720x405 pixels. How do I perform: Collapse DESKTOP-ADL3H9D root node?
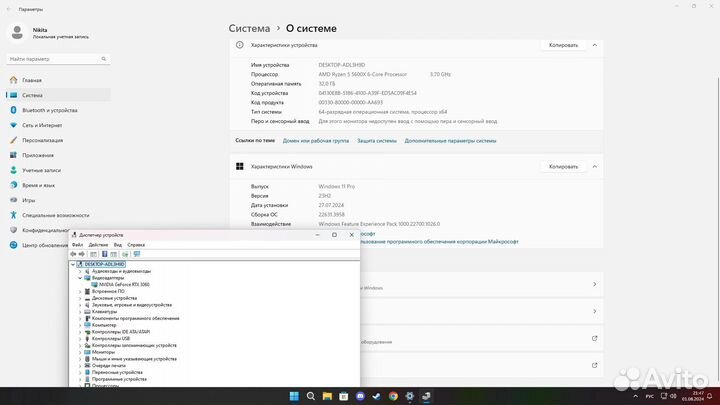tap(73, 264)
